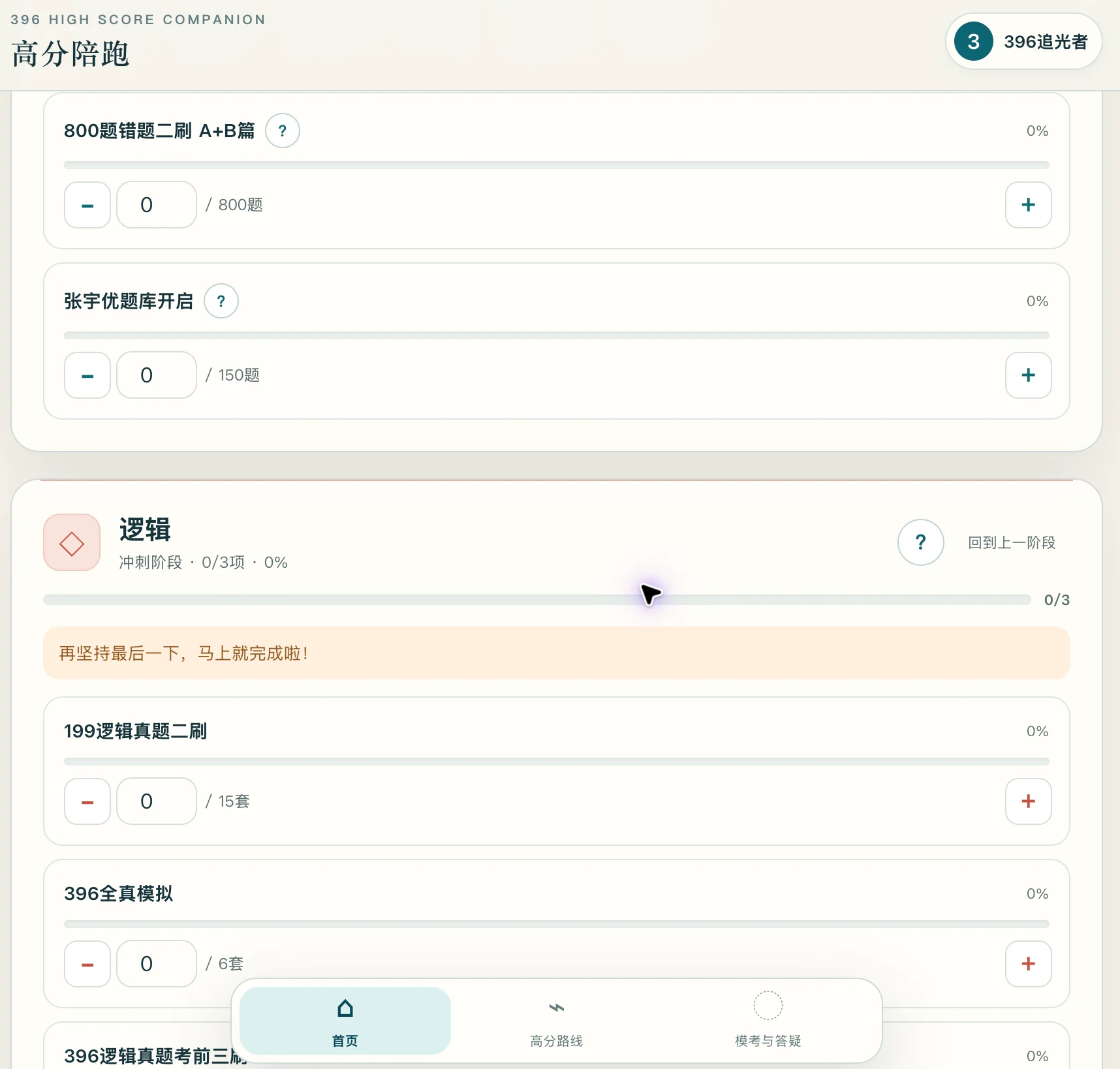Switch to 首页 tab
Viewport: 1120px width, 1069px height.
(x=345, y=1021)
